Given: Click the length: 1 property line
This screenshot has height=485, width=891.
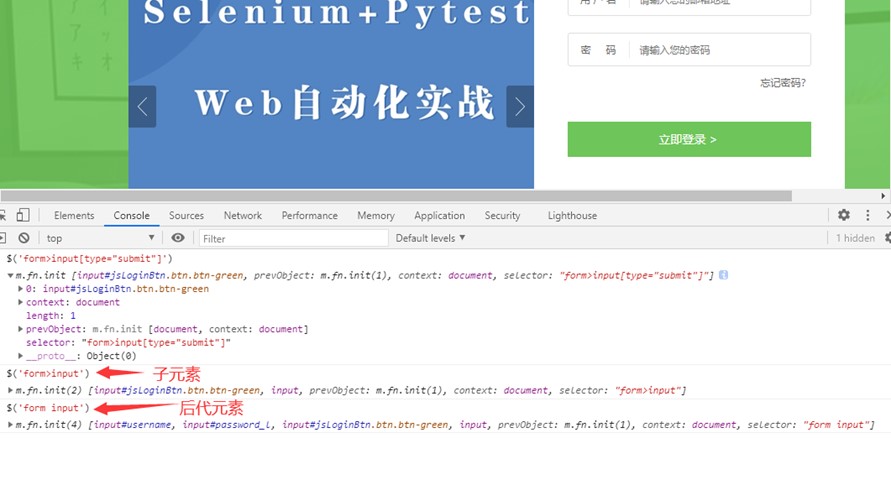Looking at the screenshot, I should point(51,316).
